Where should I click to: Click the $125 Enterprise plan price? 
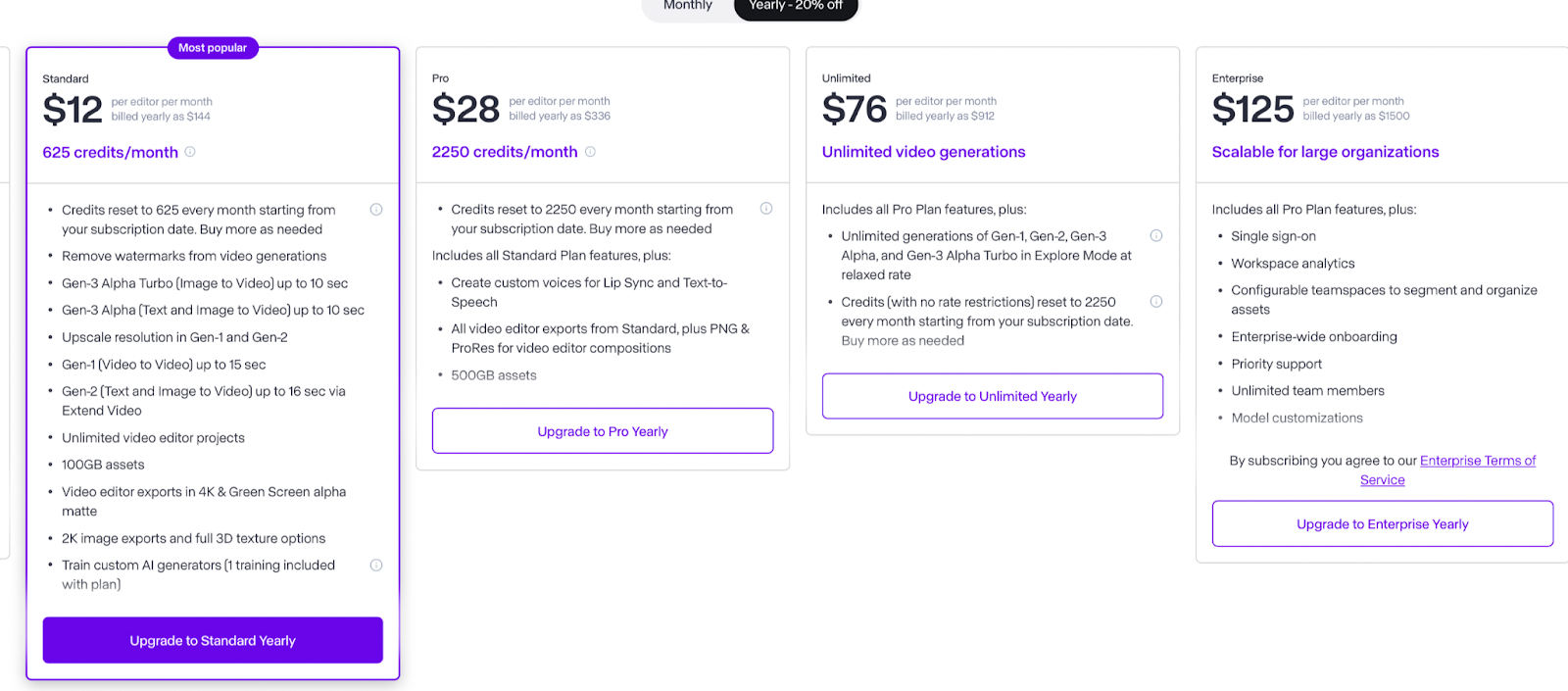click(x=1252, y=109)
